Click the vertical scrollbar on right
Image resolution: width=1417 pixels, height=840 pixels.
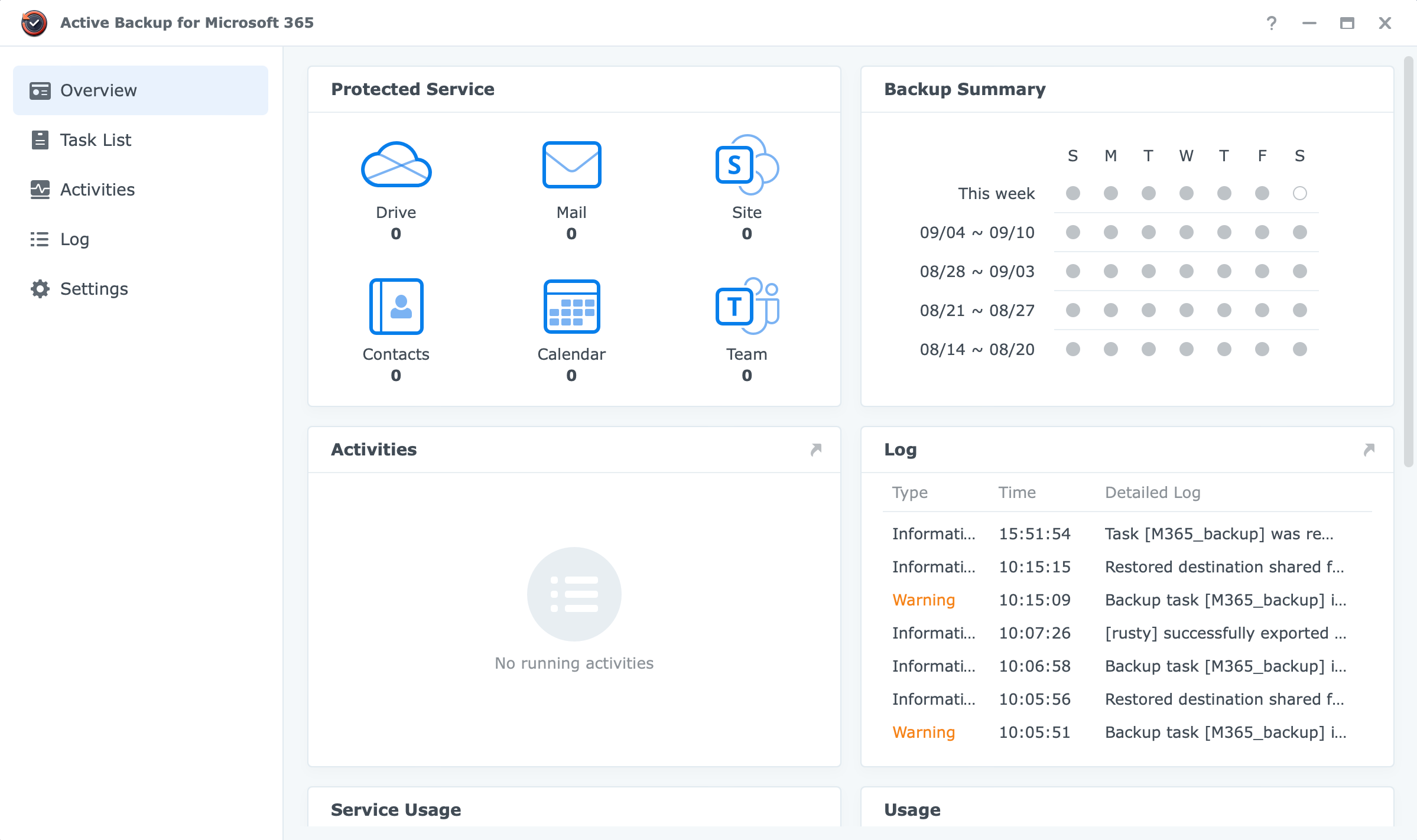tap(1409, 261)
